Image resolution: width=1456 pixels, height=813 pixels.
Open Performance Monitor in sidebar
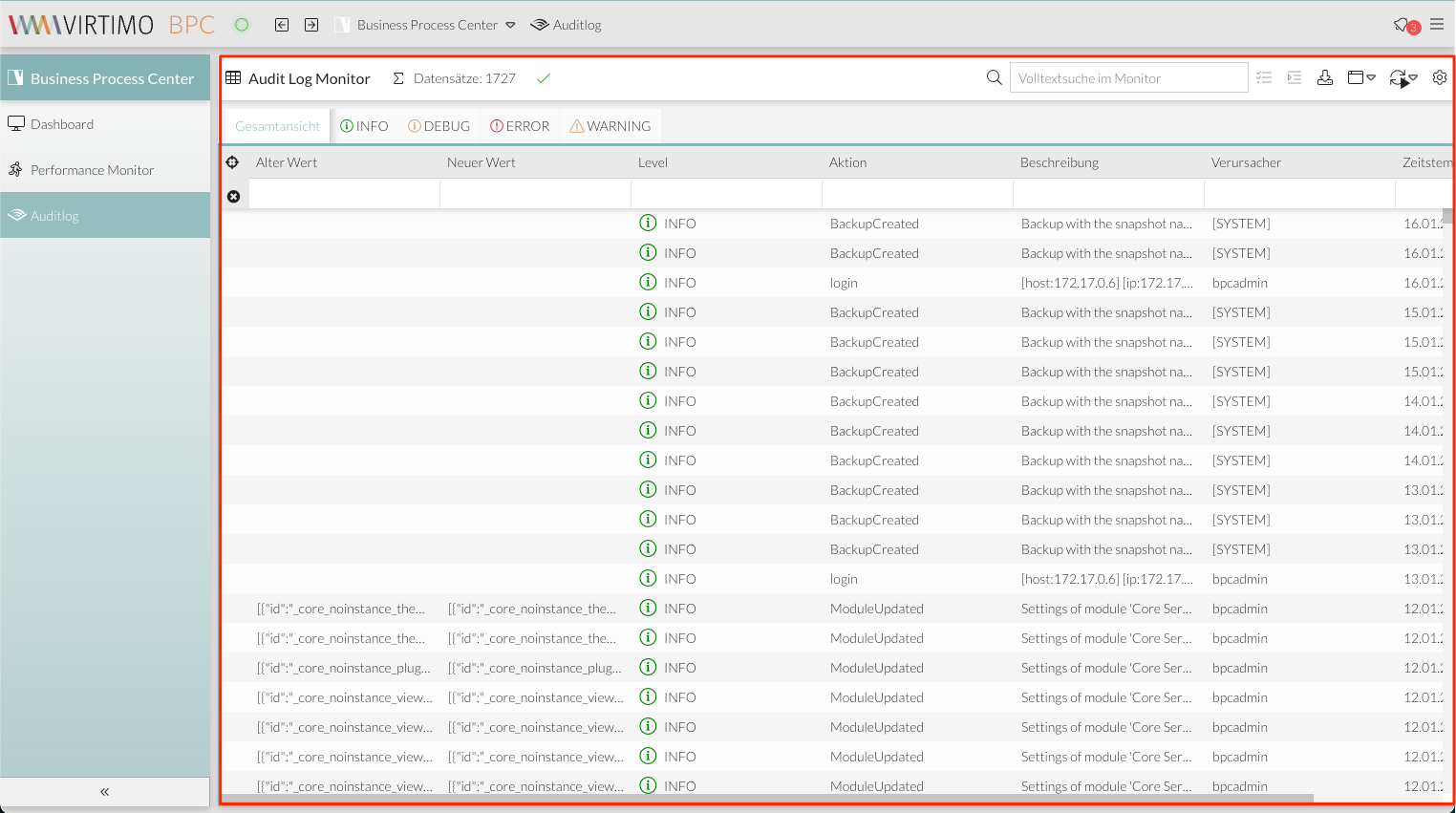pos(92,170)
